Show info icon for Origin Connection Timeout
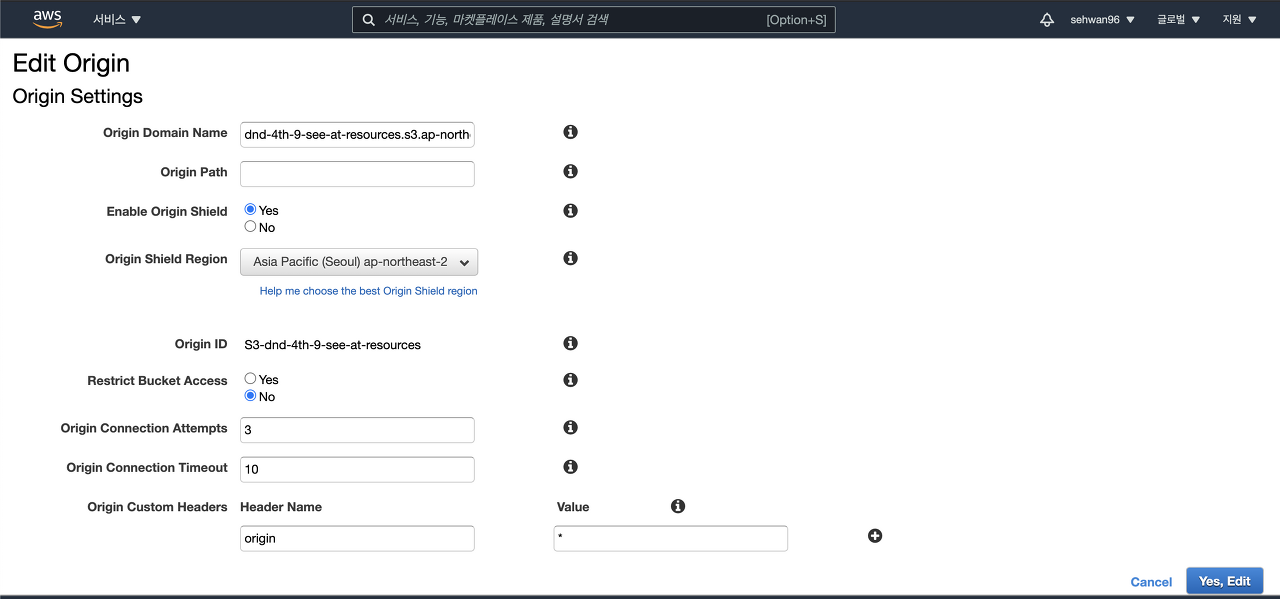The height and width of the screenshot is (599, 1280). tap(570, 467)
